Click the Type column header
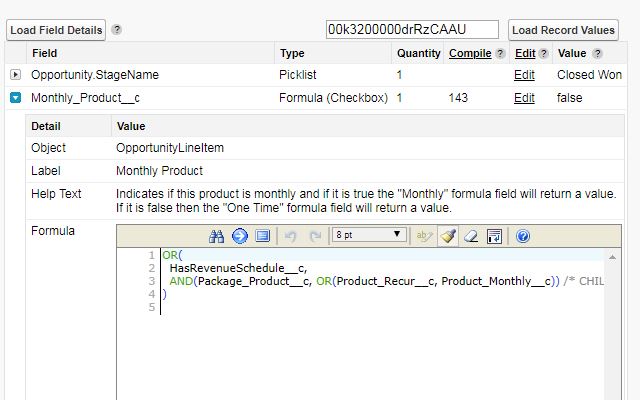The image size is (640, 400). (292, 53)
